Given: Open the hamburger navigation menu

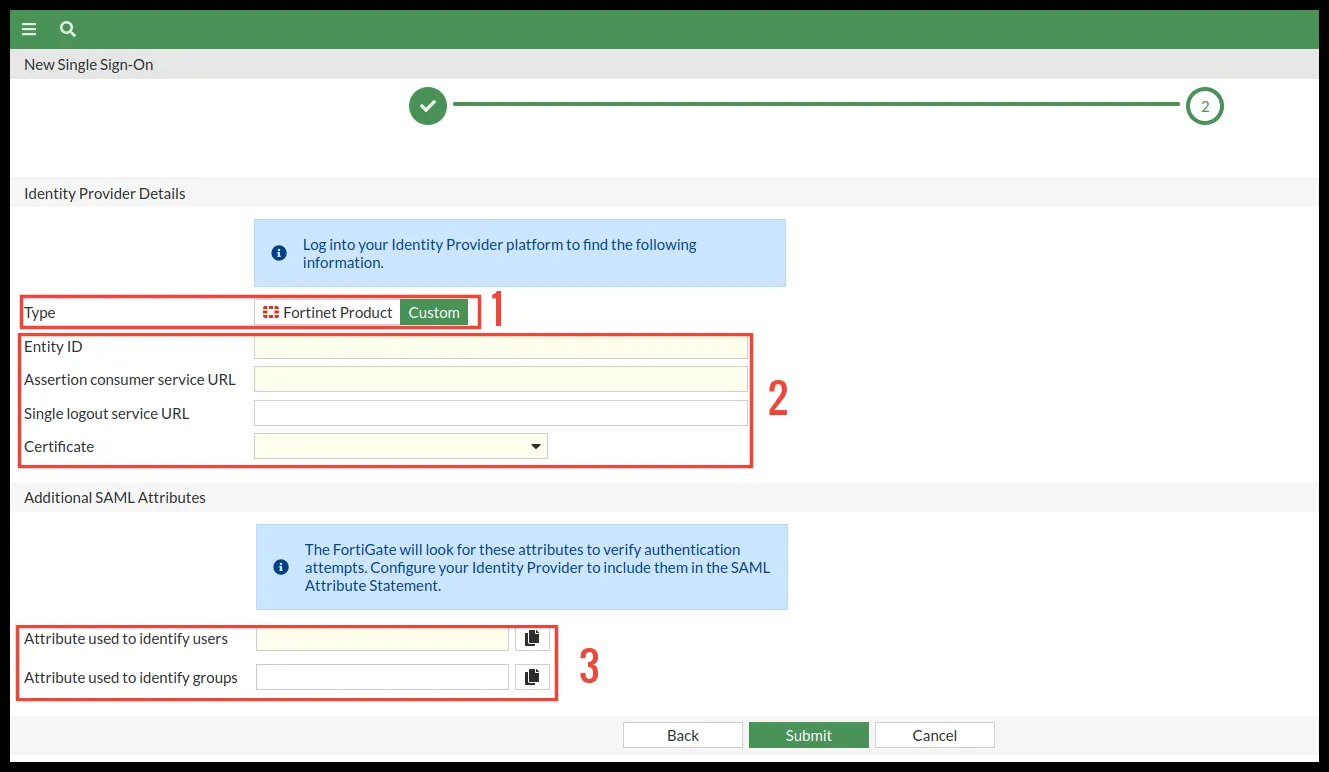Looking at the screenshot, I should pos(29,30).
